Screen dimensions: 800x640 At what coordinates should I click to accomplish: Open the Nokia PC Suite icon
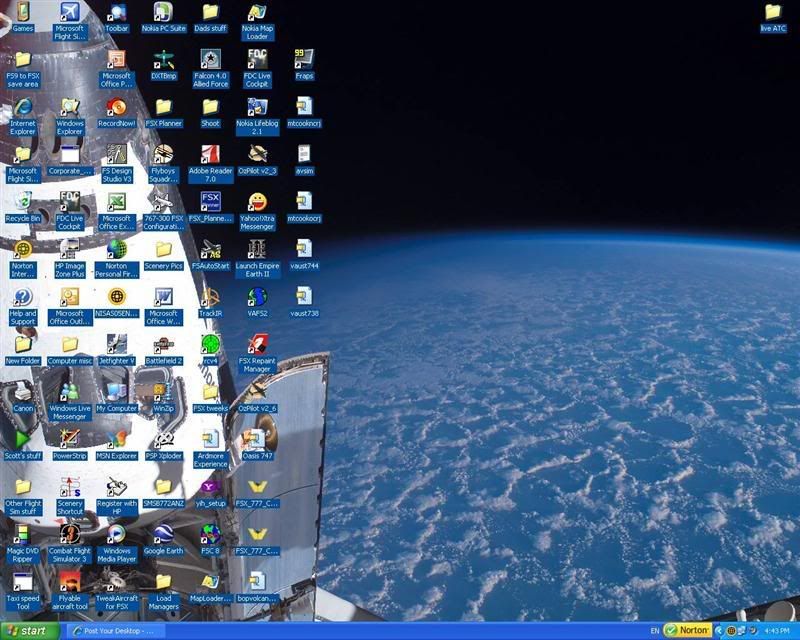click(x=163, y=13)
